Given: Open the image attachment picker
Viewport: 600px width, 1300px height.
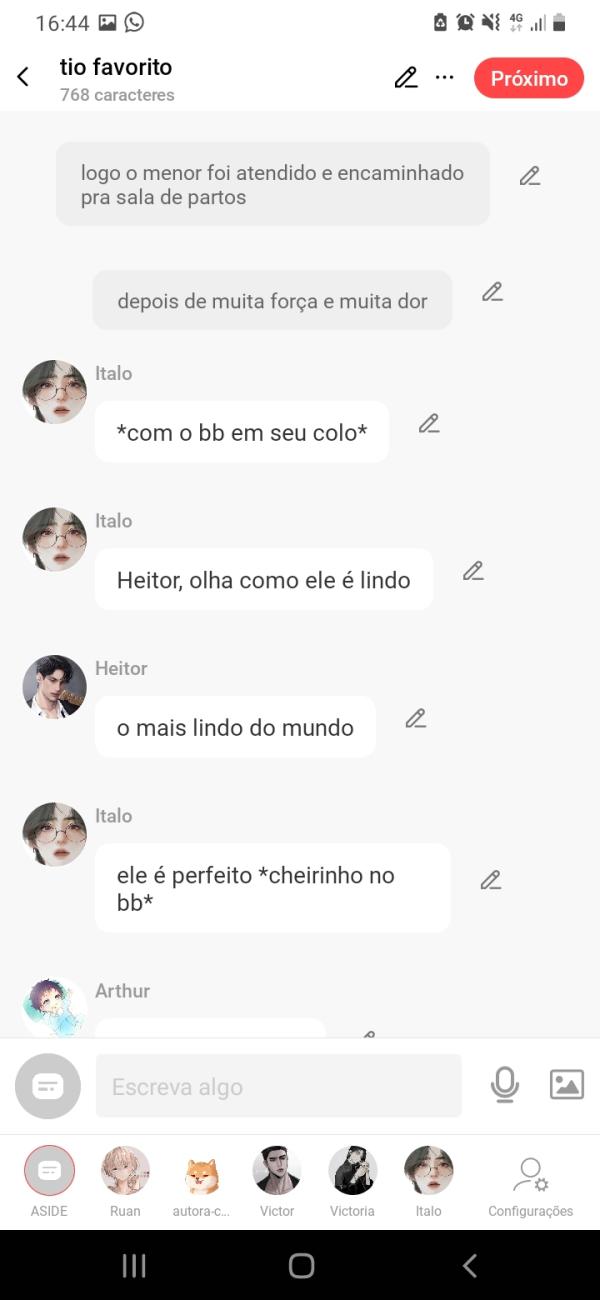Looking at the screenshot, I should [x=566, y=1085].
